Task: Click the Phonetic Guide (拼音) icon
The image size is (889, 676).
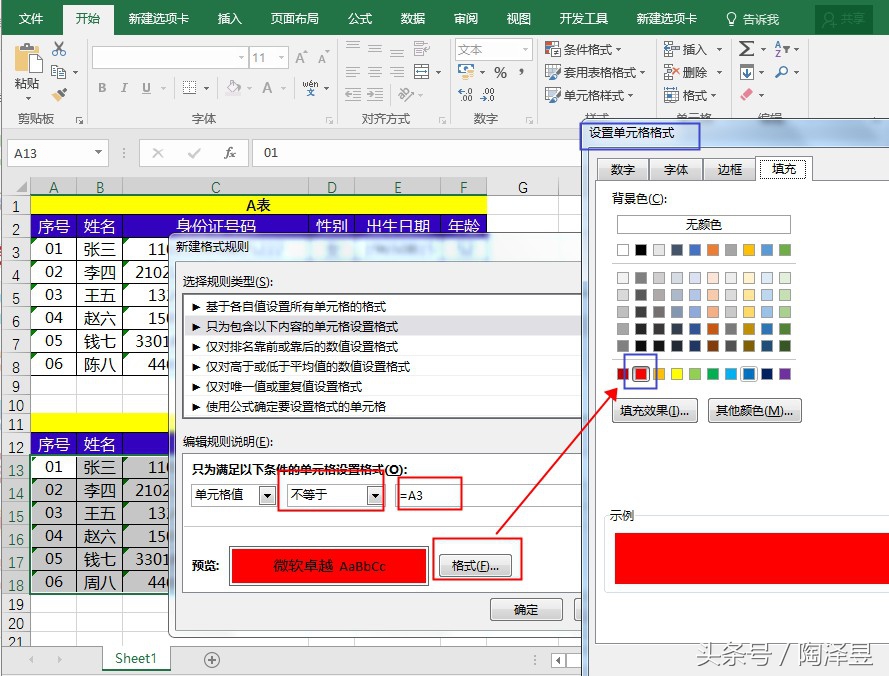Action: click(311, 87)
